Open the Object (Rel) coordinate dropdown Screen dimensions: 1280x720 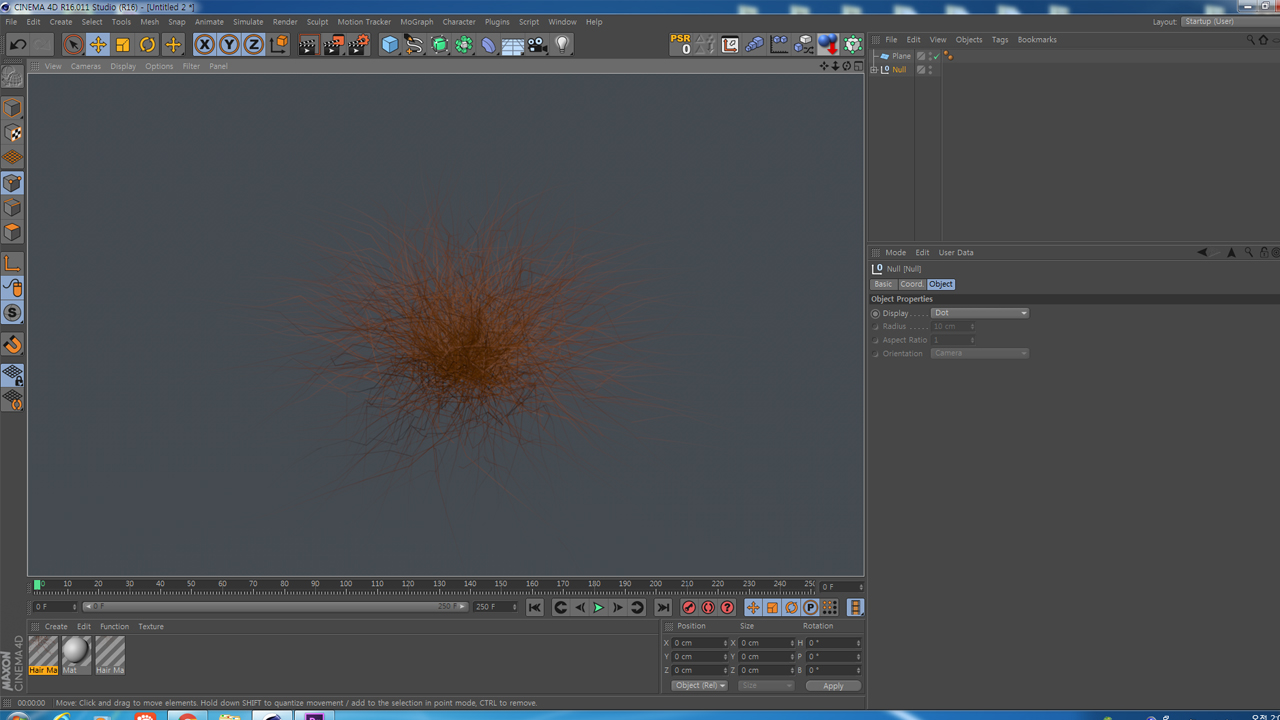click(x=699, y=686)
